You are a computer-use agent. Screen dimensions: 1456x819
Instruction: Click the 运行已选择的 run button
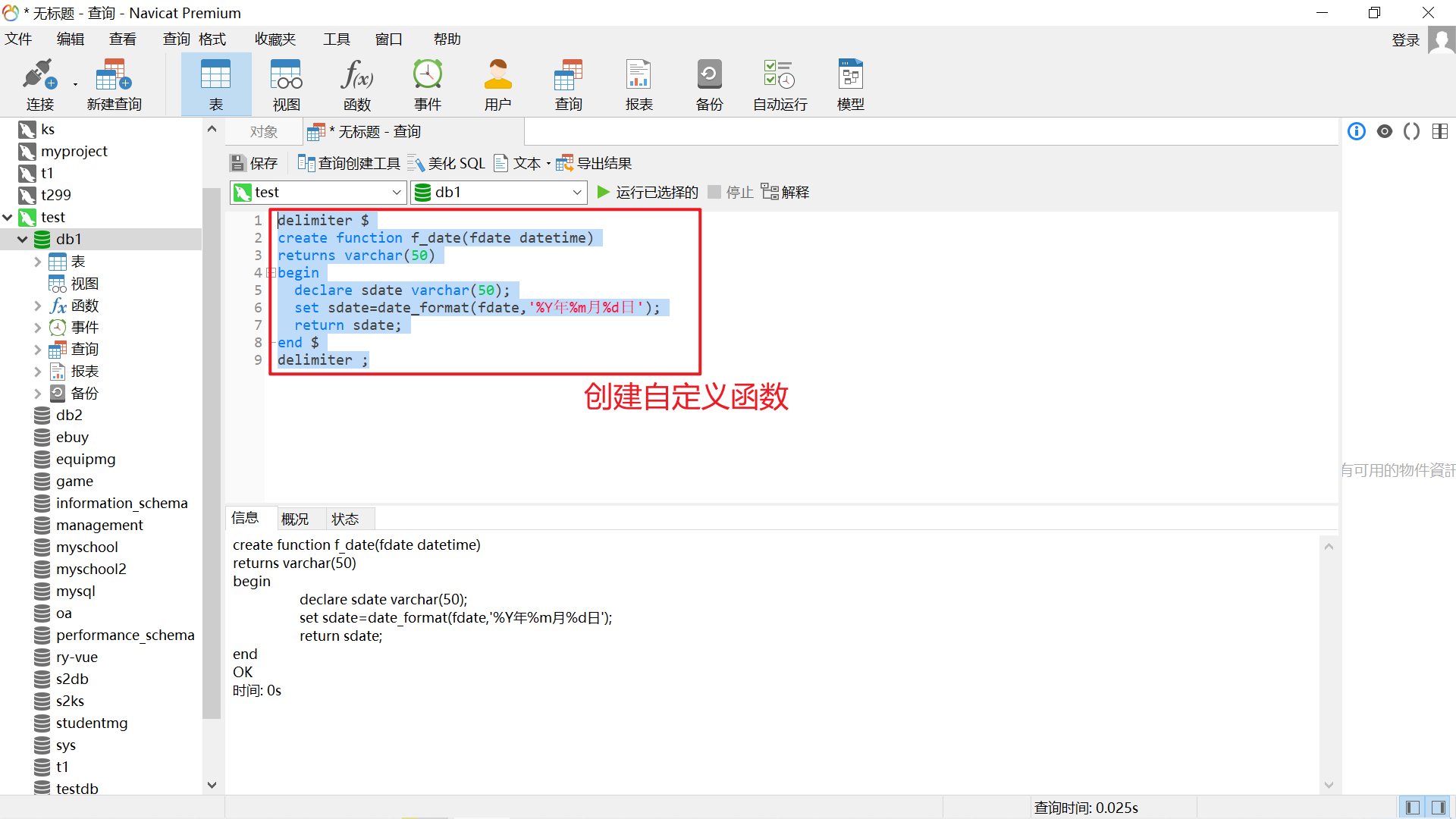coord(648,193)
